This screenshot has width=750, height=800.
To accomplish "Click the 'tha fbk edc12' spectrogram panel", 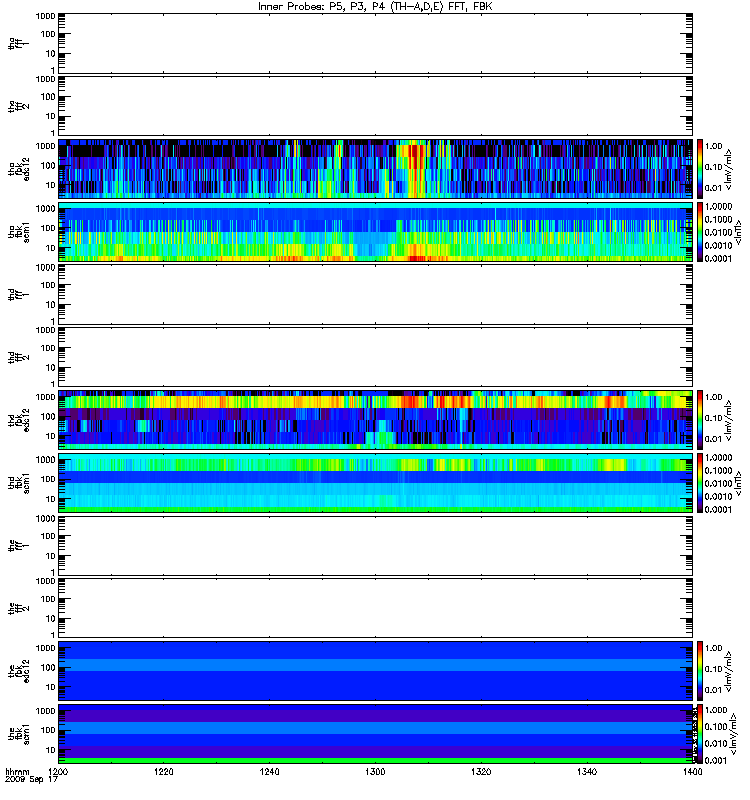I will [x=376, y=168].
